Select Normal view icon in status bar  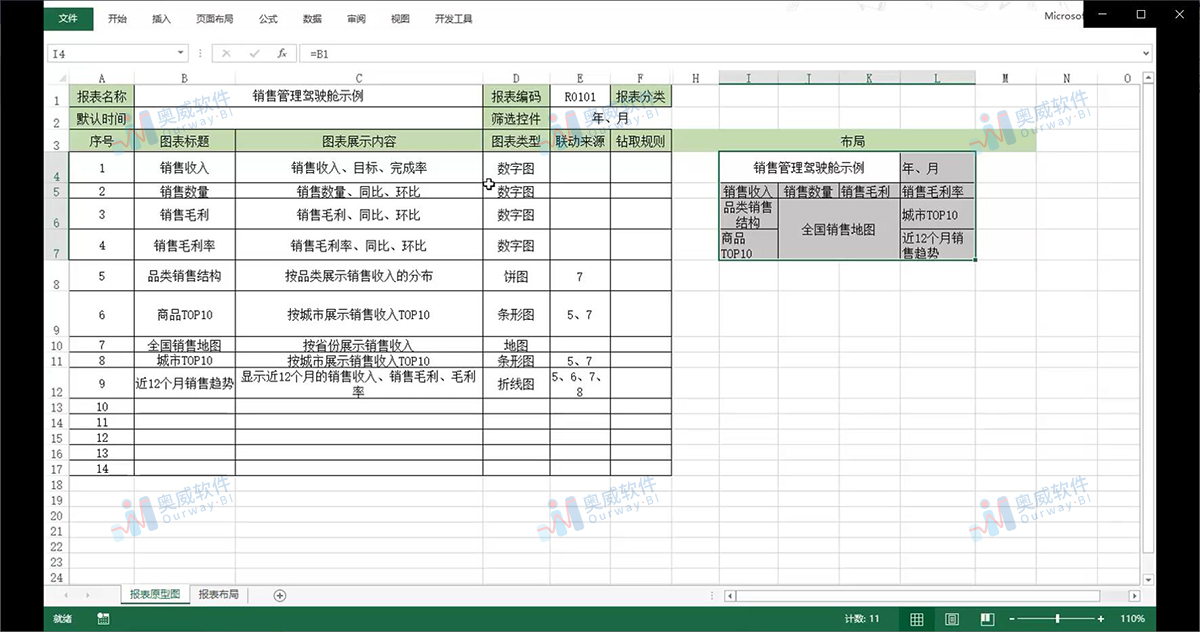click(917, 618)
